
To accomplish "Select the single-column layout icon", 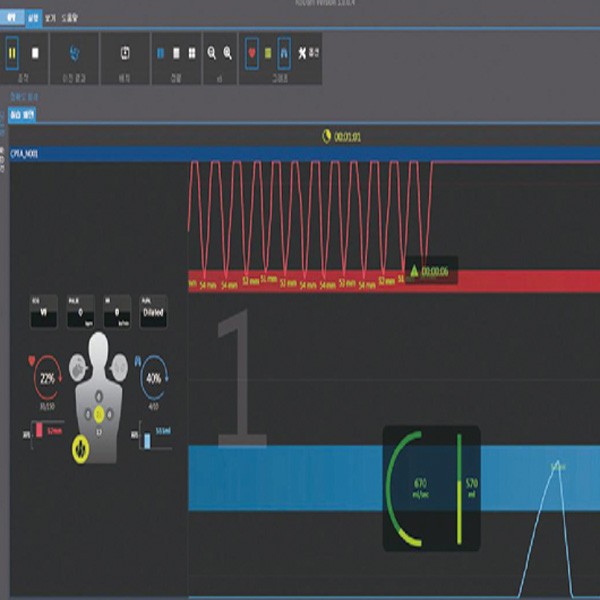I will click(x=161, y=51).
